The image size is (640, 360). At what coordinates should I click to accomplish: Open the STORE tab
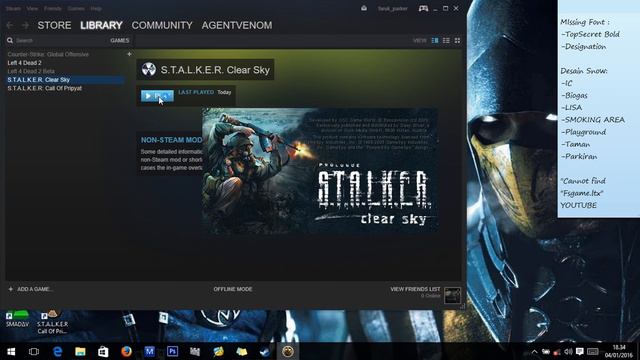tap(54, 25)
